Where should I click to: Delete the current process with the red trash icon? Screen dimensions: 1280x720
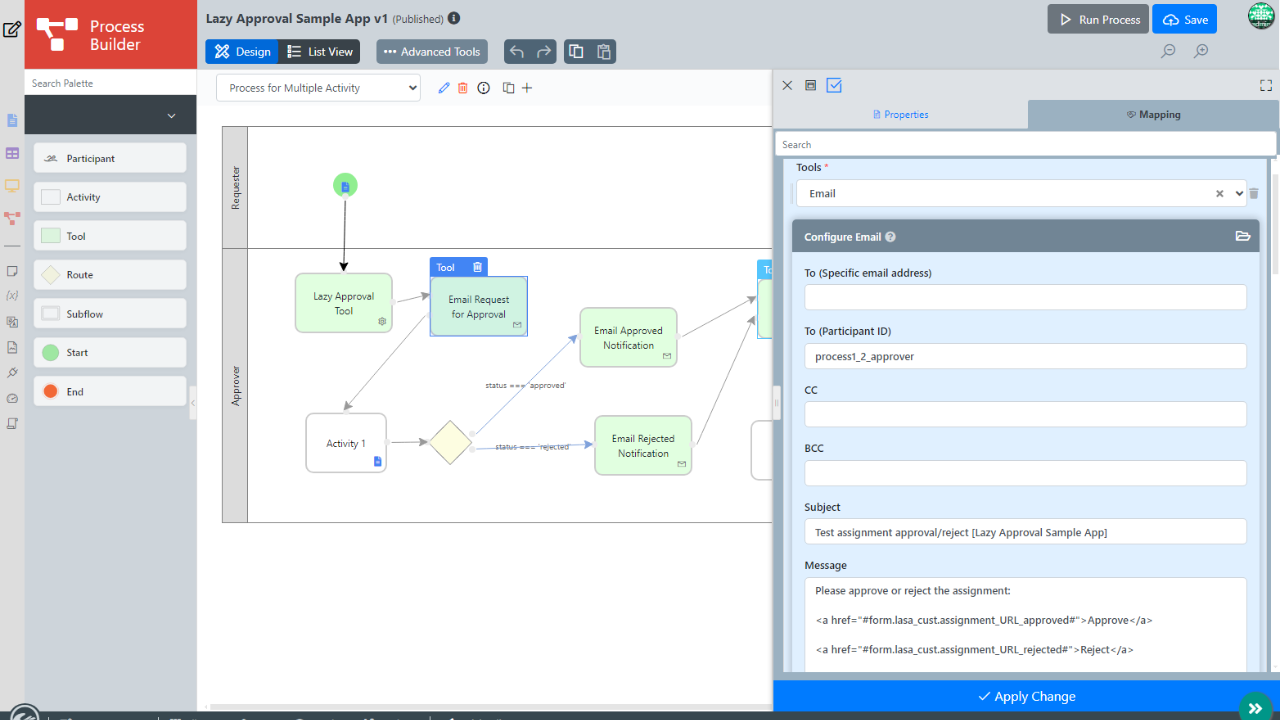pyautogui.click(x=463, y=88)
